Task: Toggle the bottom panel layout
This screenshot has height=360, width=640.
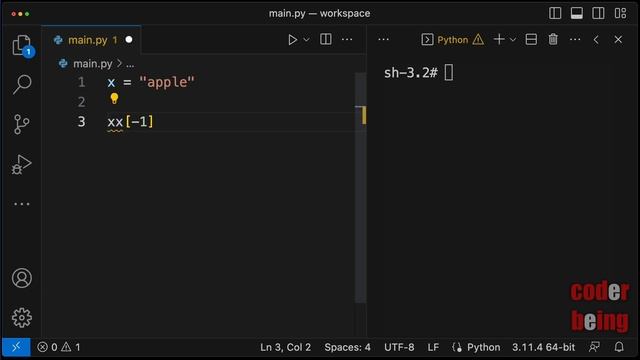Action: 577,13
